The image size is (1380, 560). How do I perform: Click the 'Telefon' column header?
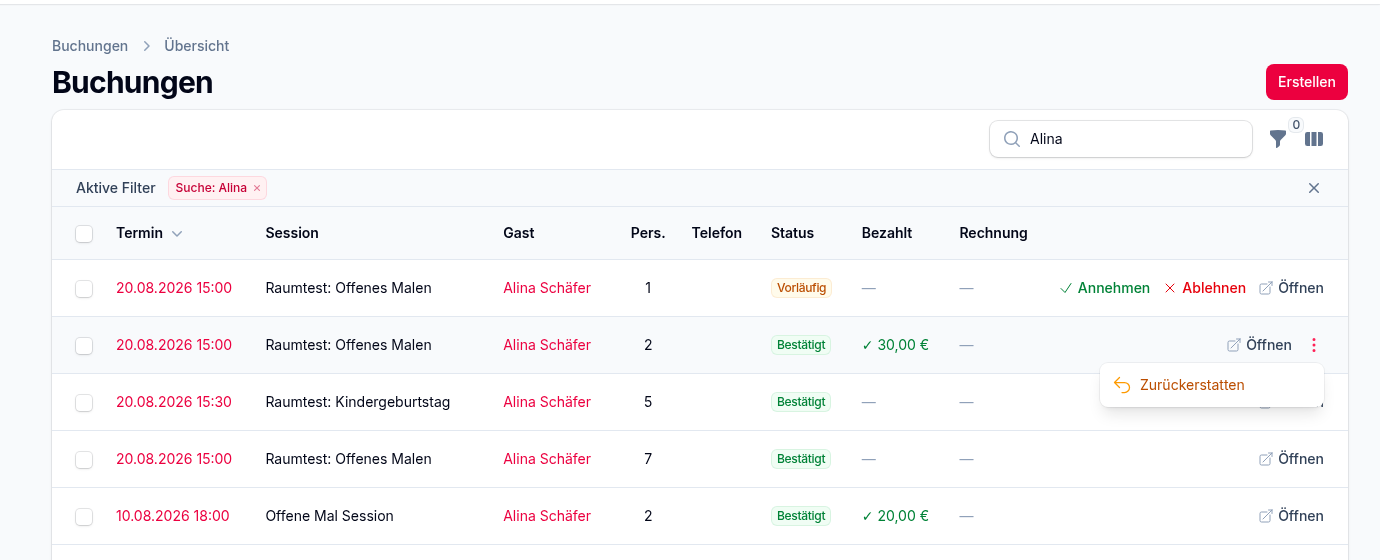coord(717,233)
